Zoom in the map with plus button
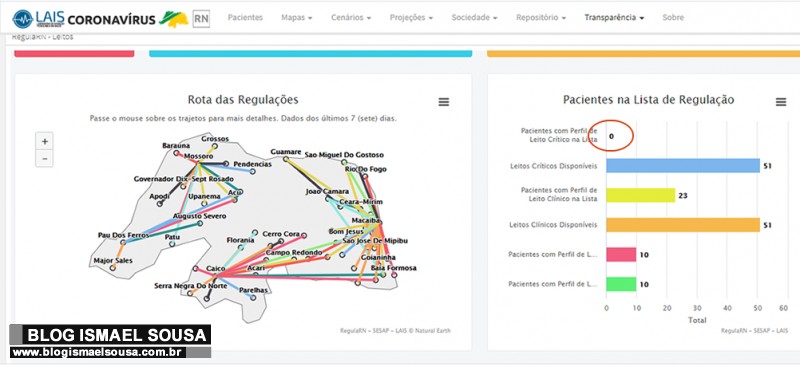Image resolution: width=800 pixels, height=367 pixels. tap(44, 141)
